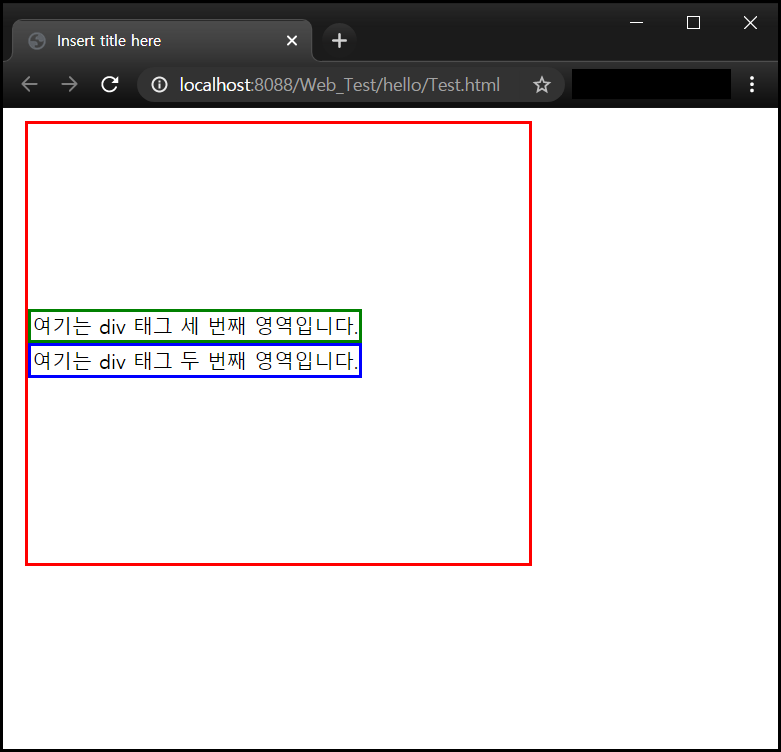View site information icon in address bar
The image size is (781, 752).
(x=159, y=85)
